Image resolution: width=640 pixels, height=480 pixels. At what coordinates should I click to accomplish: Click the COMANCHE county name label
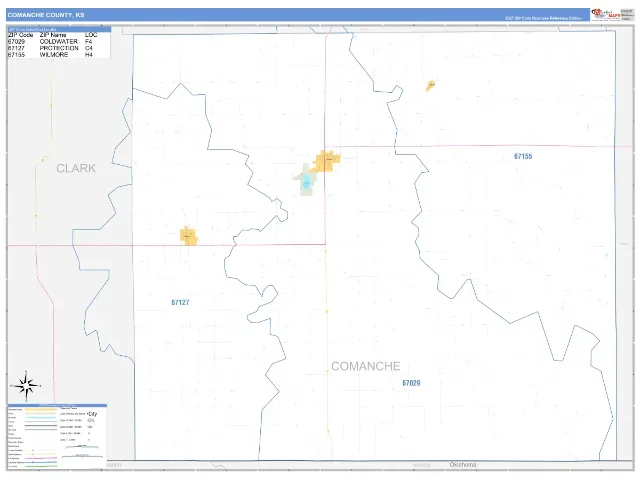[x=365, y=366]
